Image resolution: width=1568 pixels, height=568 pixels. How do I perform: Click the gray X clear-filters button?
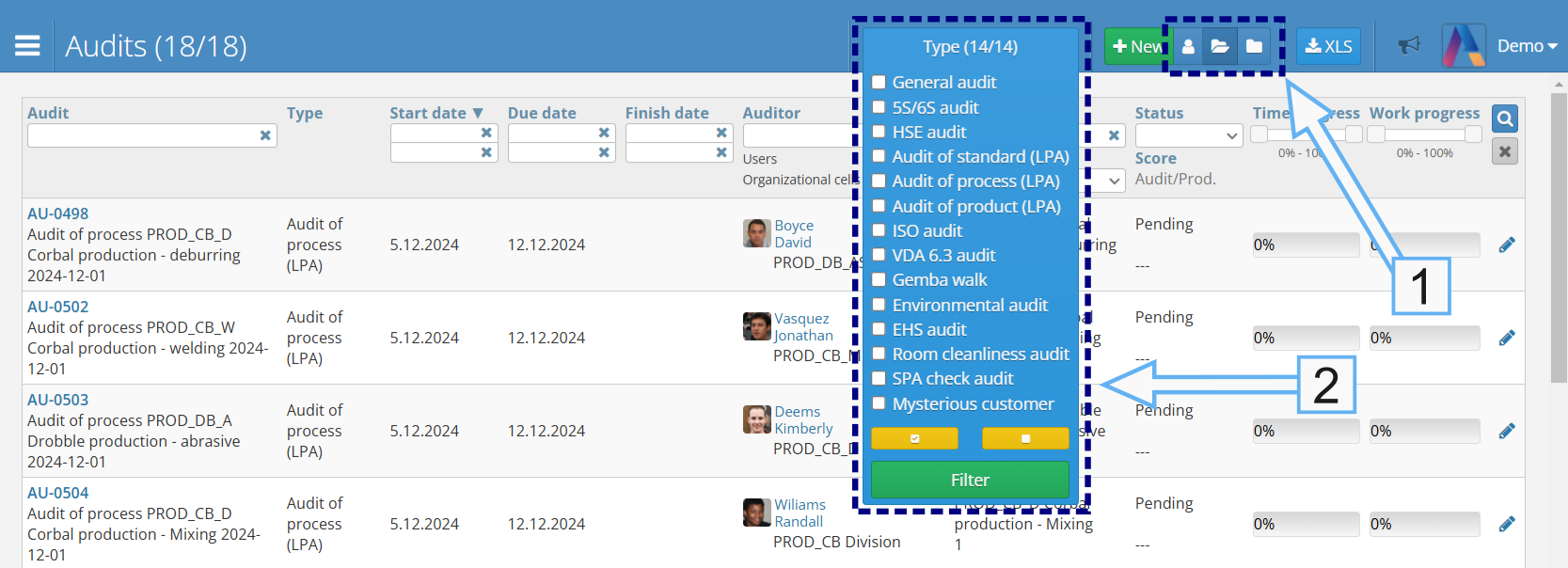[1505, 151]
